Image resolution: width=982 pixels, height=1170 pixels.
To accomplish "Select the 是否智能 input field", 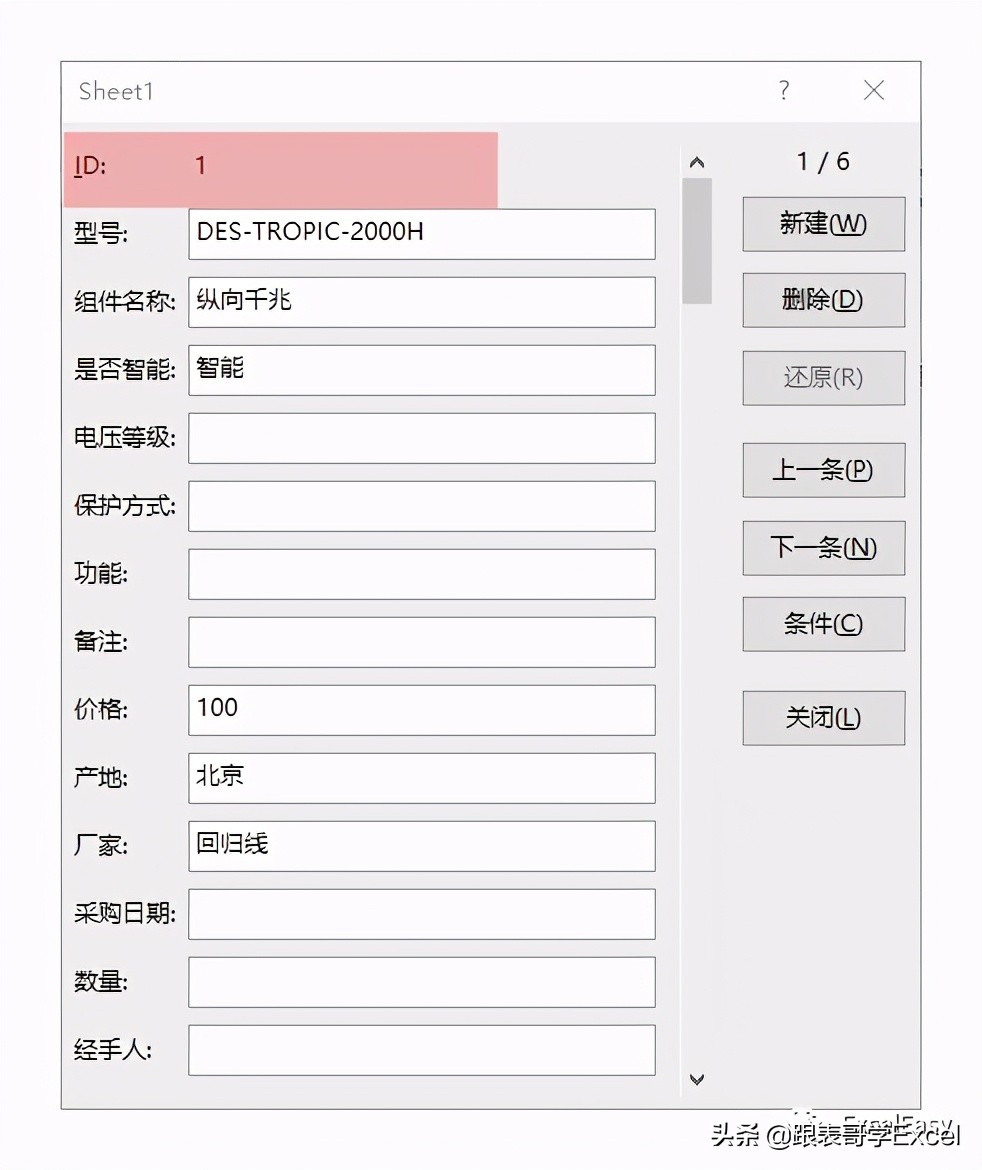I will coord(421,370).
